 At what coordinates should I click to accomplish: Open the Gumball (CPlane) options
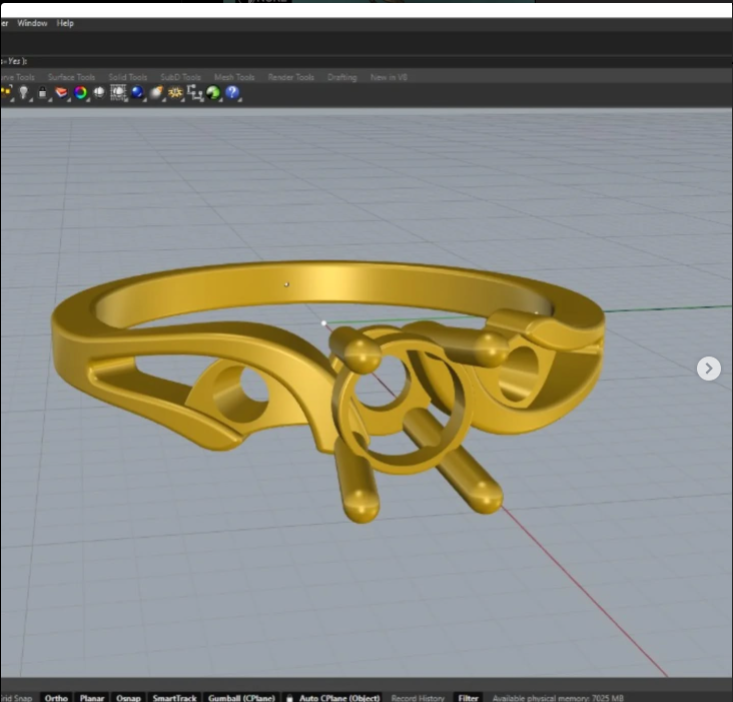click(x=241, y=697)
